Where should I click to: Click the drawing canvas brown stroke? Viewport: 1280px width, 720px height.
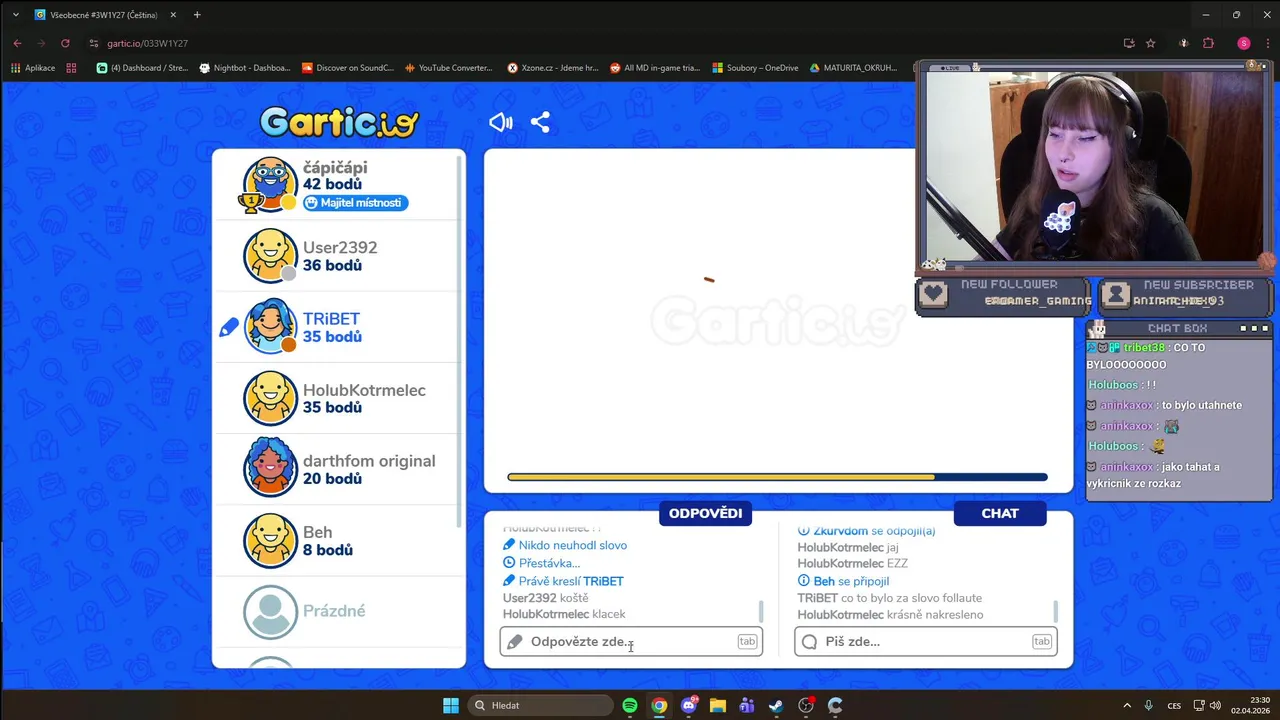[709, 280]
